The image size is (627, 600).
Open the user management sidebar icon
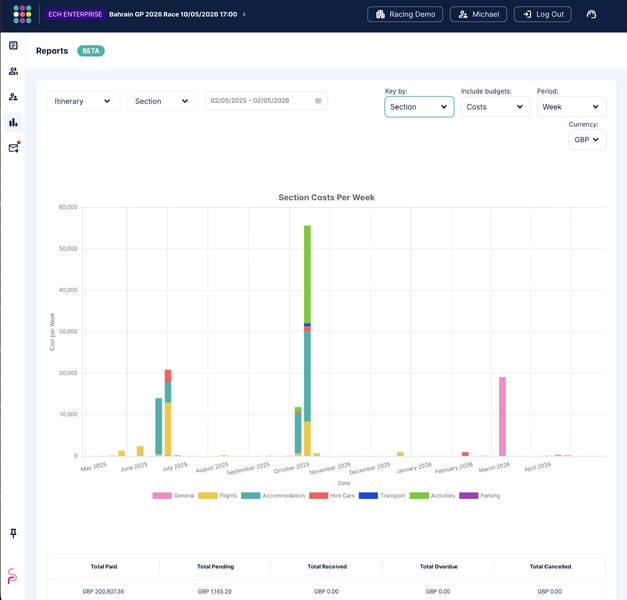(13, 97)
